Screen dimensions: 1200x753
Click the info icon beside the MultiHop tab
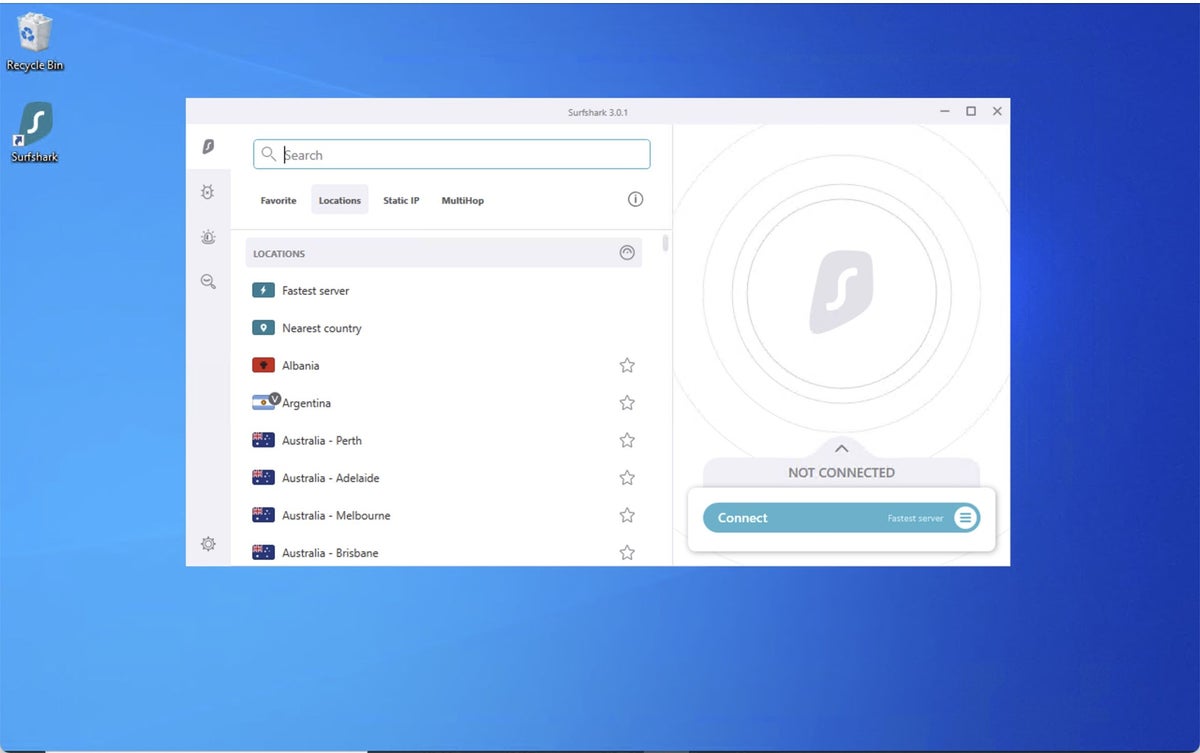(635, 199)
